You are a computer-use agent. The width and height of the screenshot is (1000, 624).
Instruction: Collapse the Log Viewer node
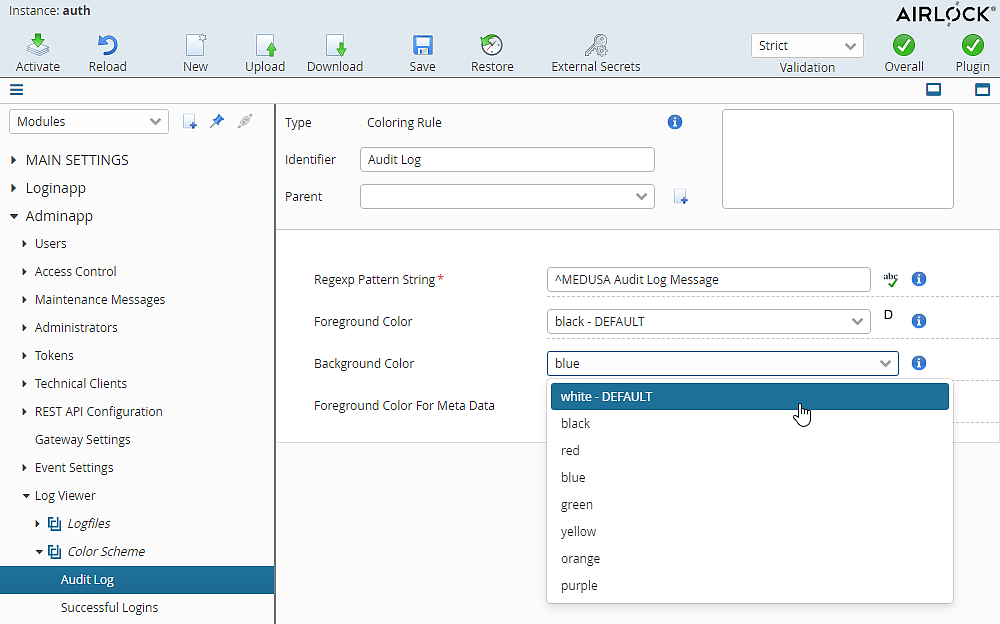pos(26,496)
